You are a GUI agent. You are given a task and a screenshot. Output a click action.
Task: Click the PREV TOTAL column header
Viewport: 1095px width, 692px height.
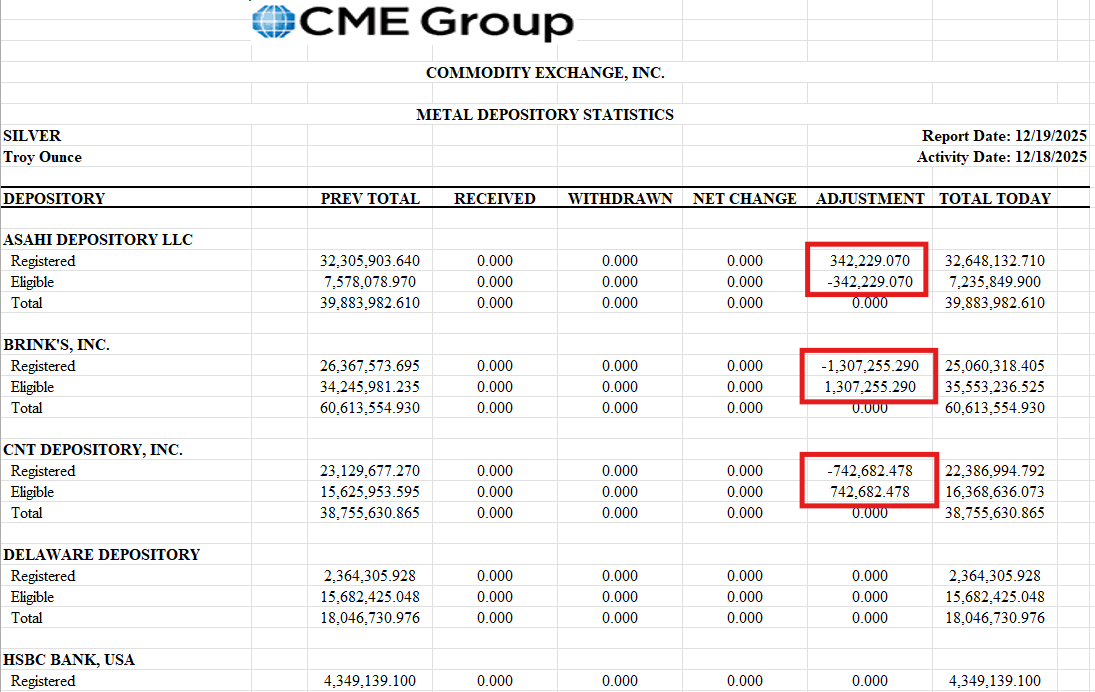370,198
